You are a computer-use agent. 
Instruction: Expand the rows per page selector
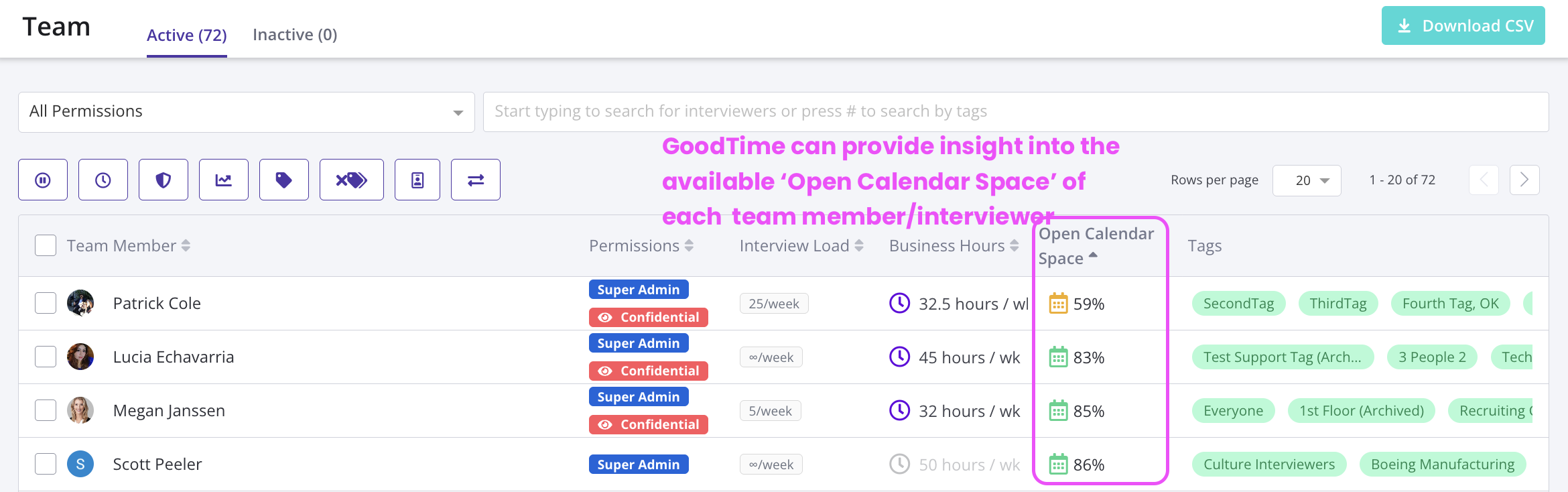pyautogui.click(x=1307, y=180)
